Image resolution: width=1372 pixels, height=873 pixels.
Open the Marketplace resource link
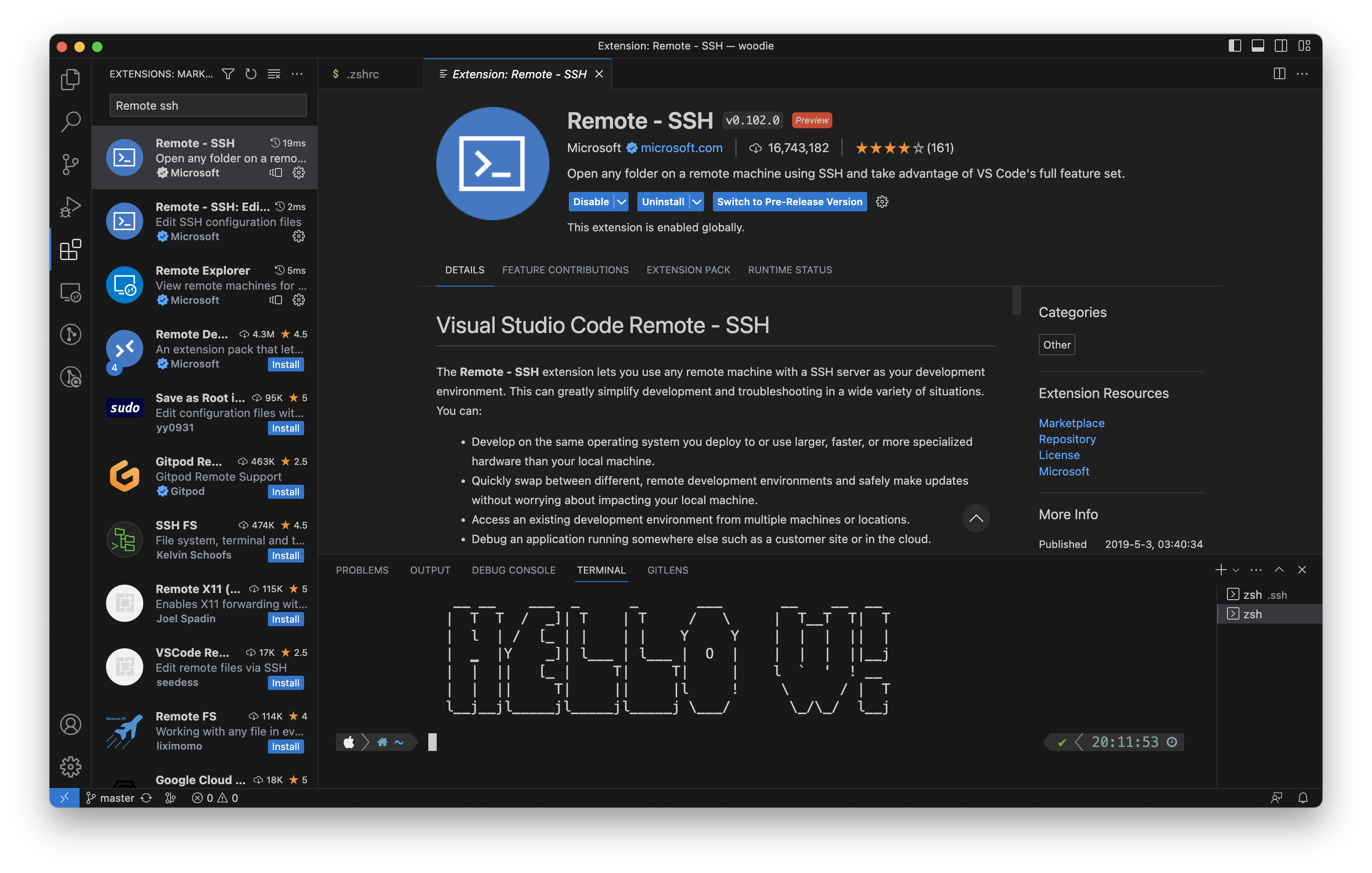coord(1071,423)
